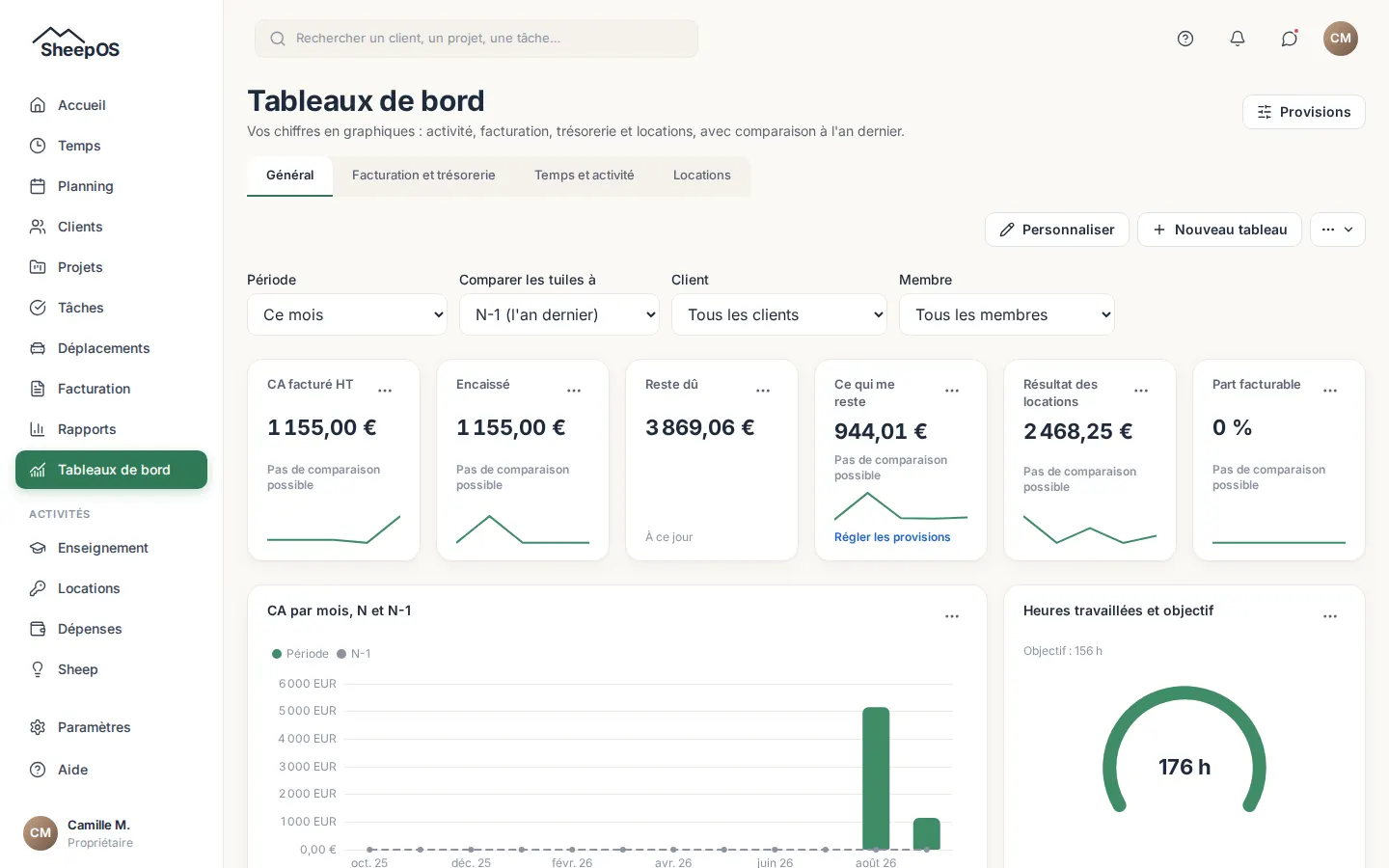Click the Provisions button

point(1304,112)
